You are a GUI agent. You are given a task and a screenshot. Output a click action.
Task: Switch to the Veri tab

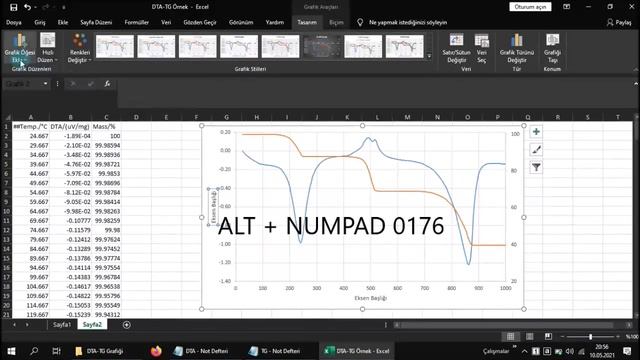point(166,22)
